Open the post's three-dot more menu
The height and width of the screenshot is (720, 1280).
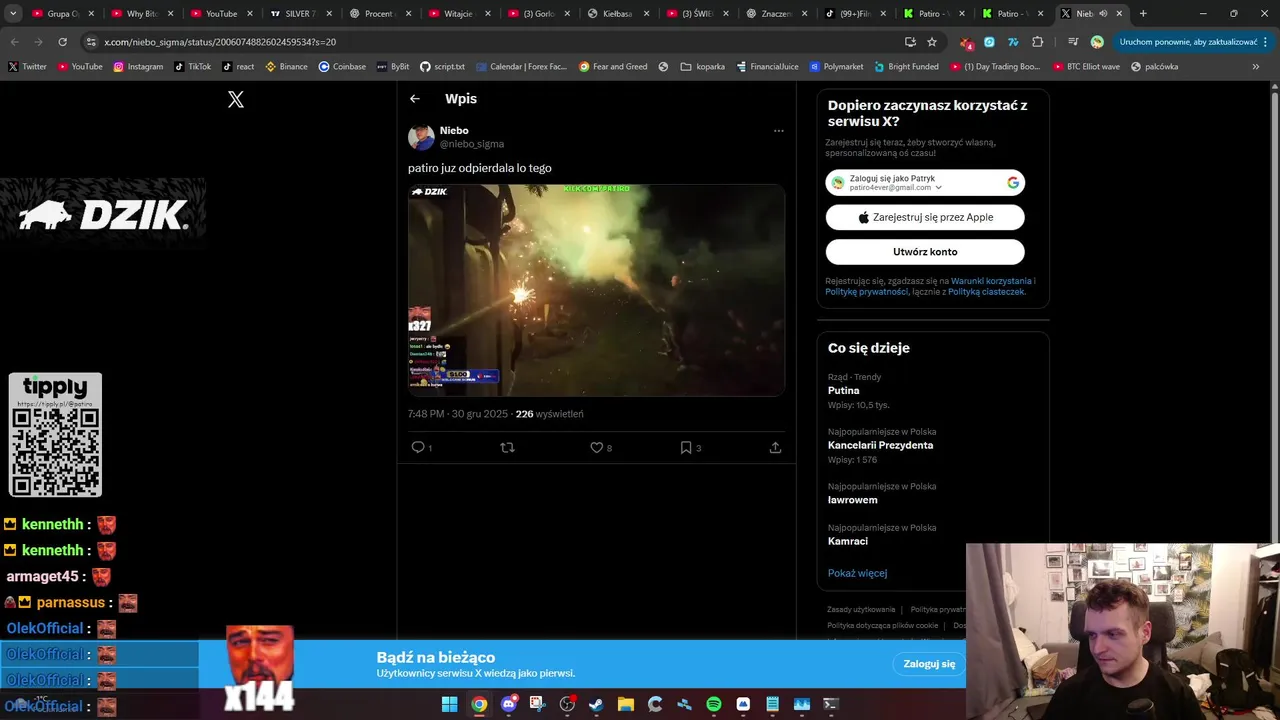[778, 131]
